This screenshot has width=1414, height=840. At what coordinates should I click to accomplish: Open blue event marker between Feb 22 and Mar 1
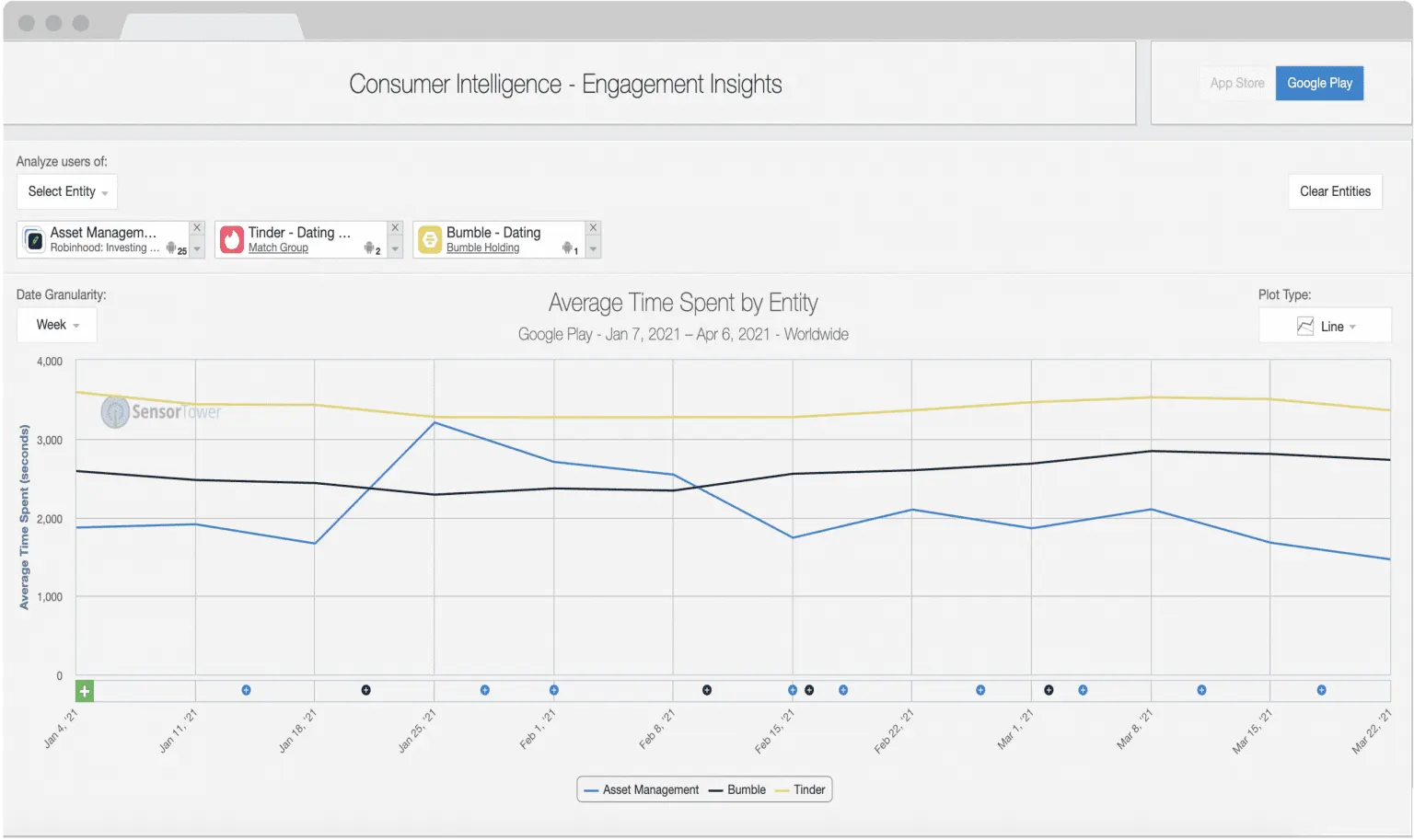[980, 690]
